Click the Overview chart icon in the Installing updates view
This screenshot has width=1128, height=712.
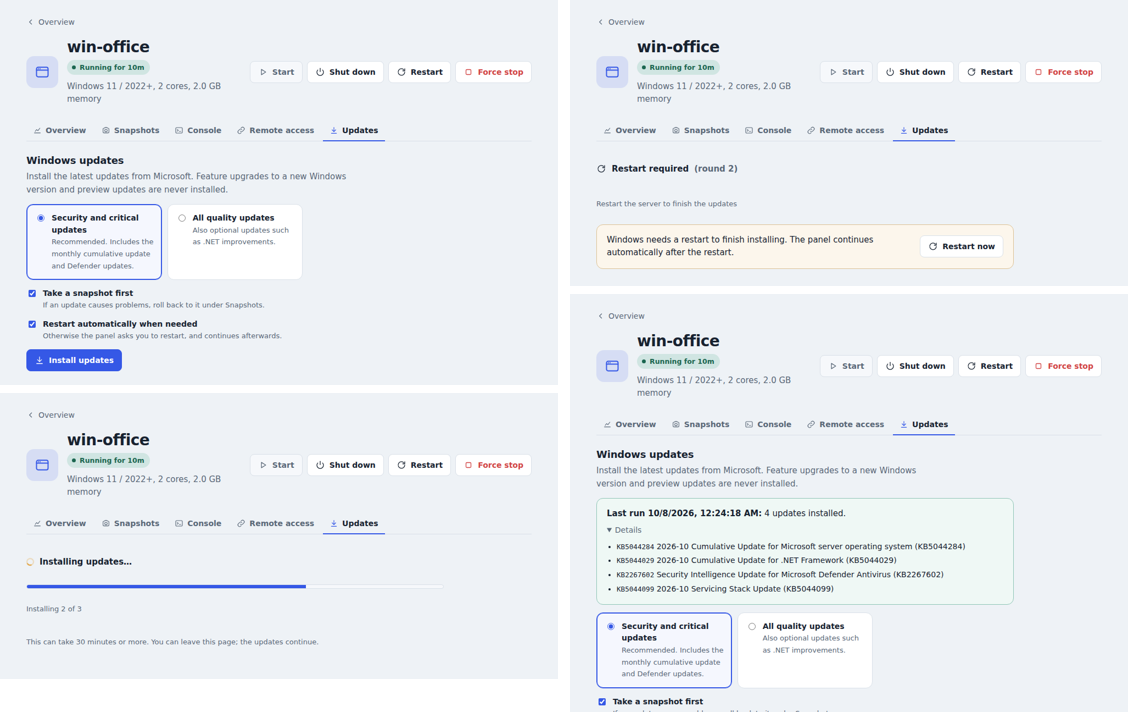coord(37,524)
